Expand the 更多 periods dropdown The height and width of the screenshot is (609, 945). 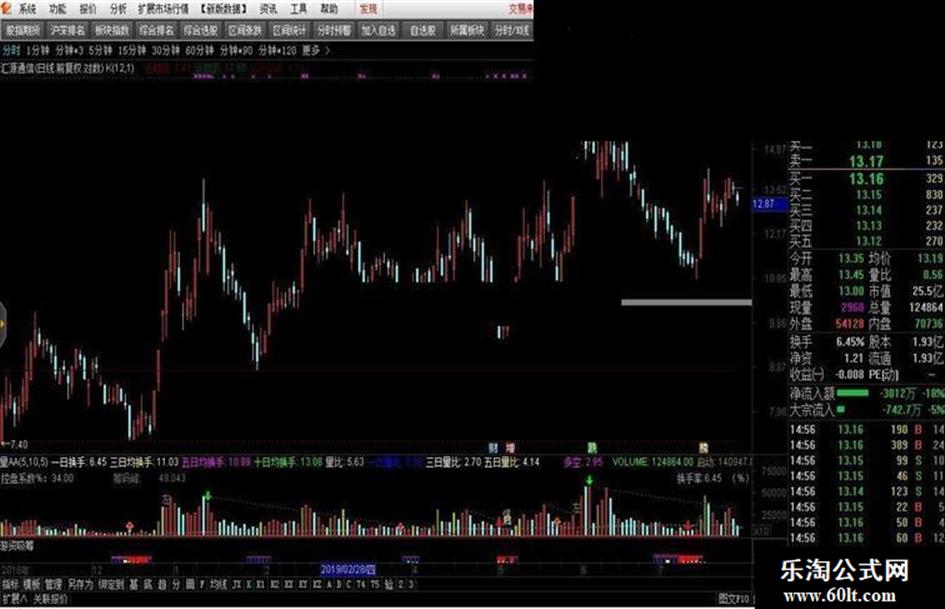tap(316, 51)
